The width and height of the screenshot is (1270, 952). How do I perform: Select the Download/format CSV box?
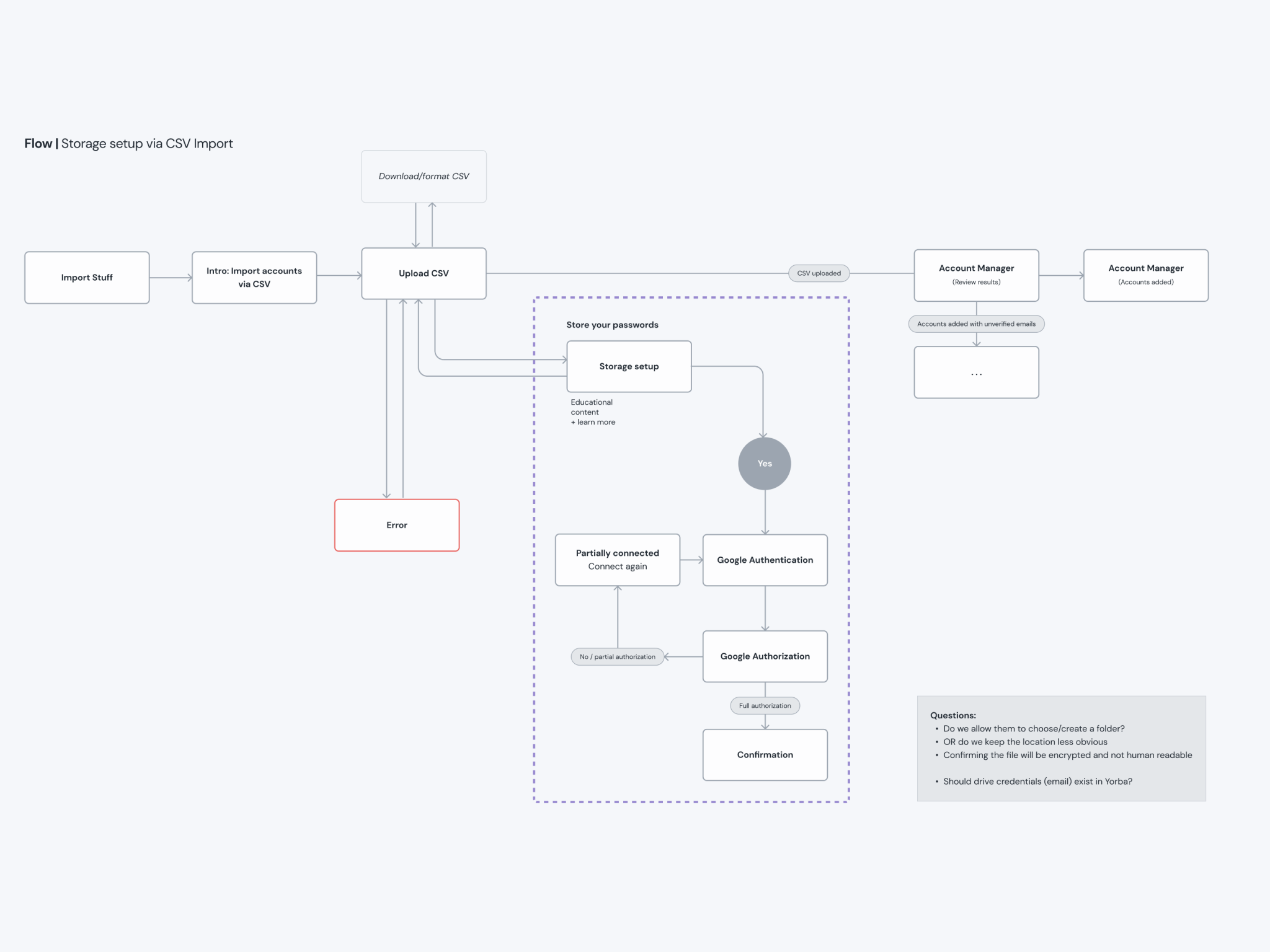coord(424,176)
